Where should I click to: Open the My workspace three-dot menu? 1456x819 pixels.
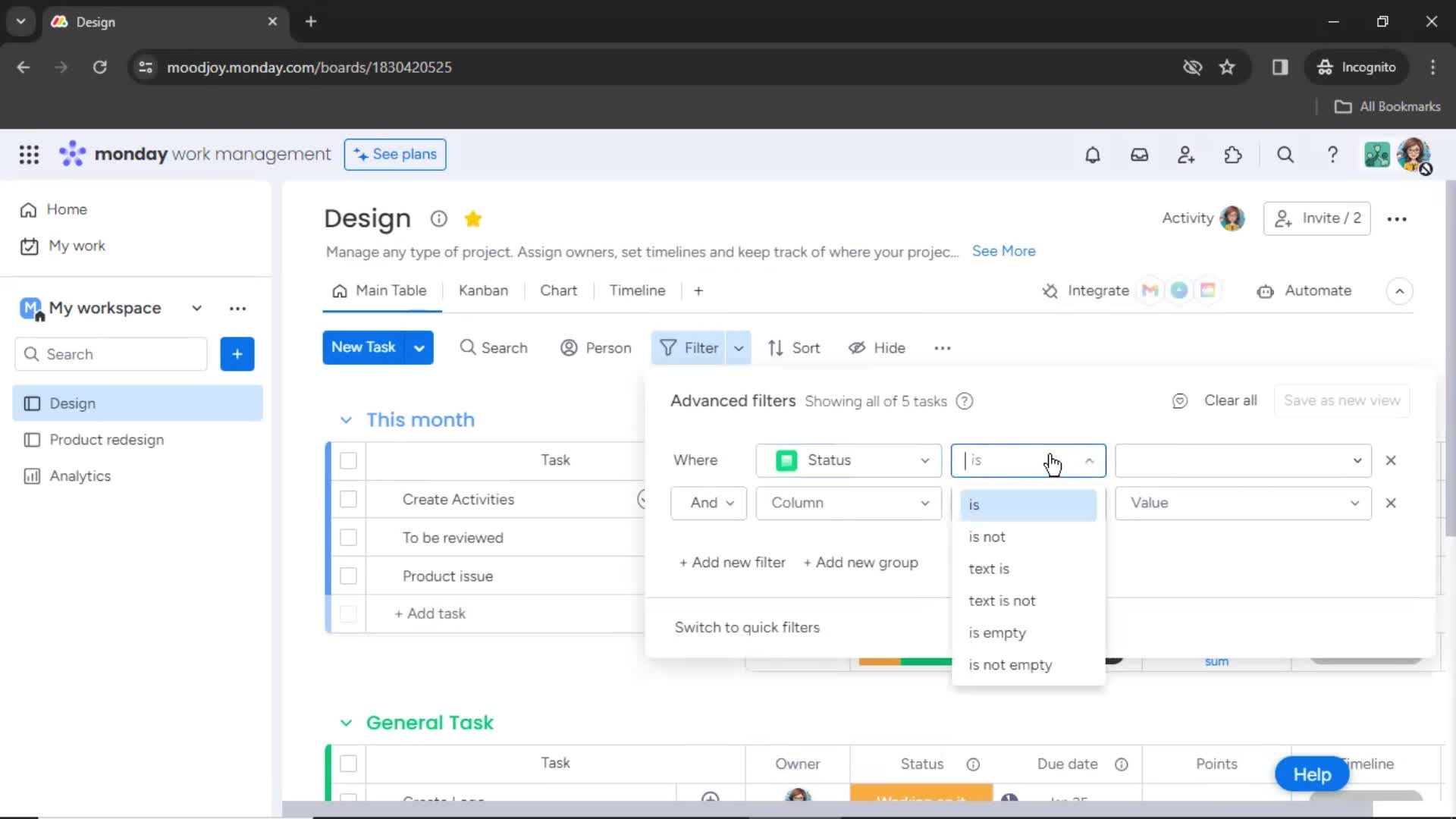237,309
